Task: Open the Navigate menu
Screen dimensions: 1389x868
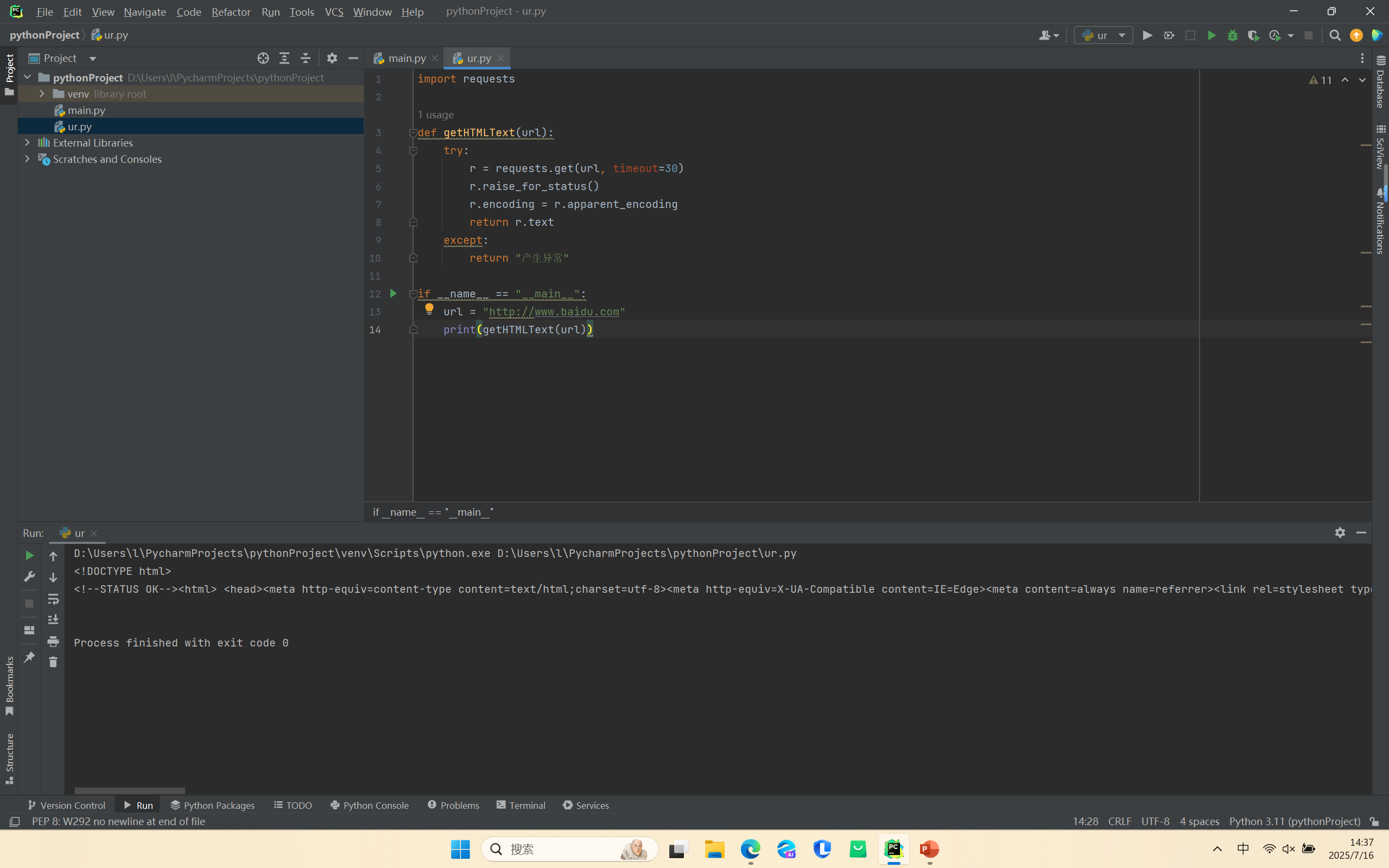Action: tap(144, 11)
